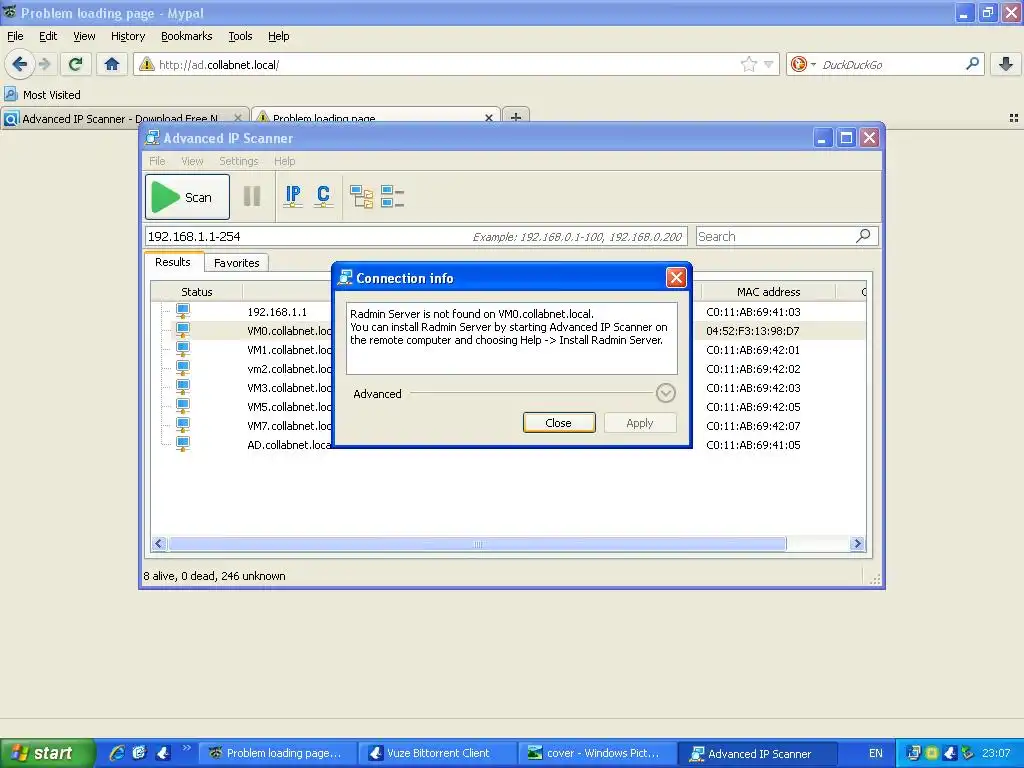Click the magnifier icon in the scanner Search box
Viewport: 1024px width, 768px height.
point(863,236)
